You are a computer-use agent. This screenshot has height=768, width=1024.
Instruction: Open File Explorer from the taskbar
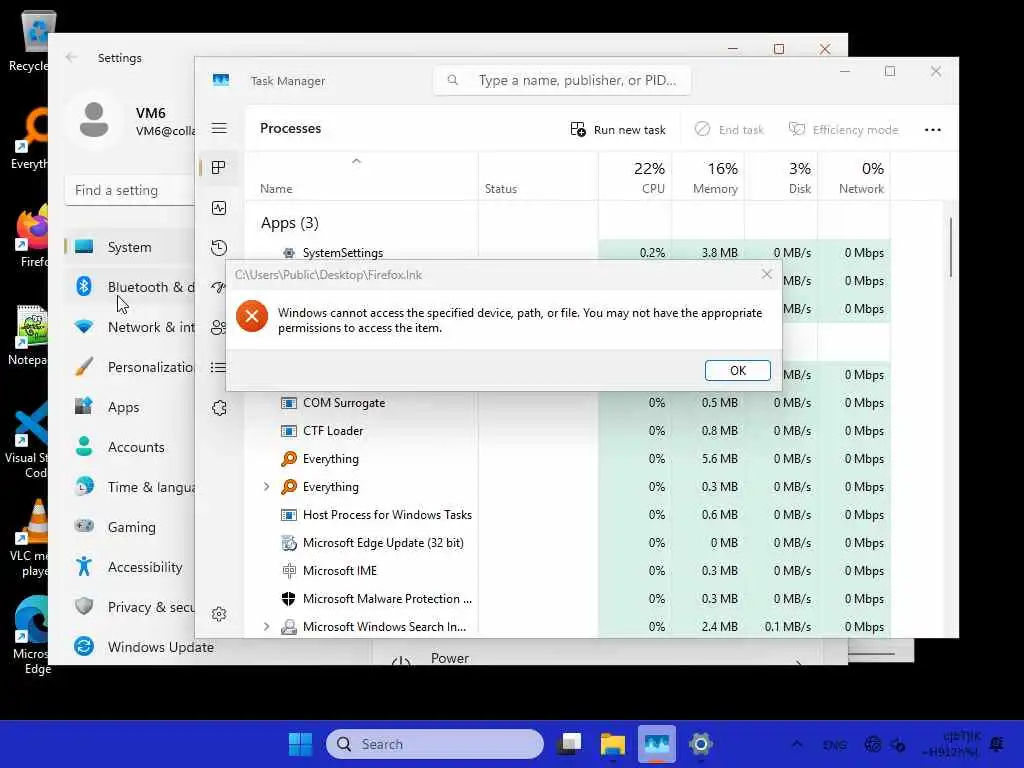tap(613, 744)
